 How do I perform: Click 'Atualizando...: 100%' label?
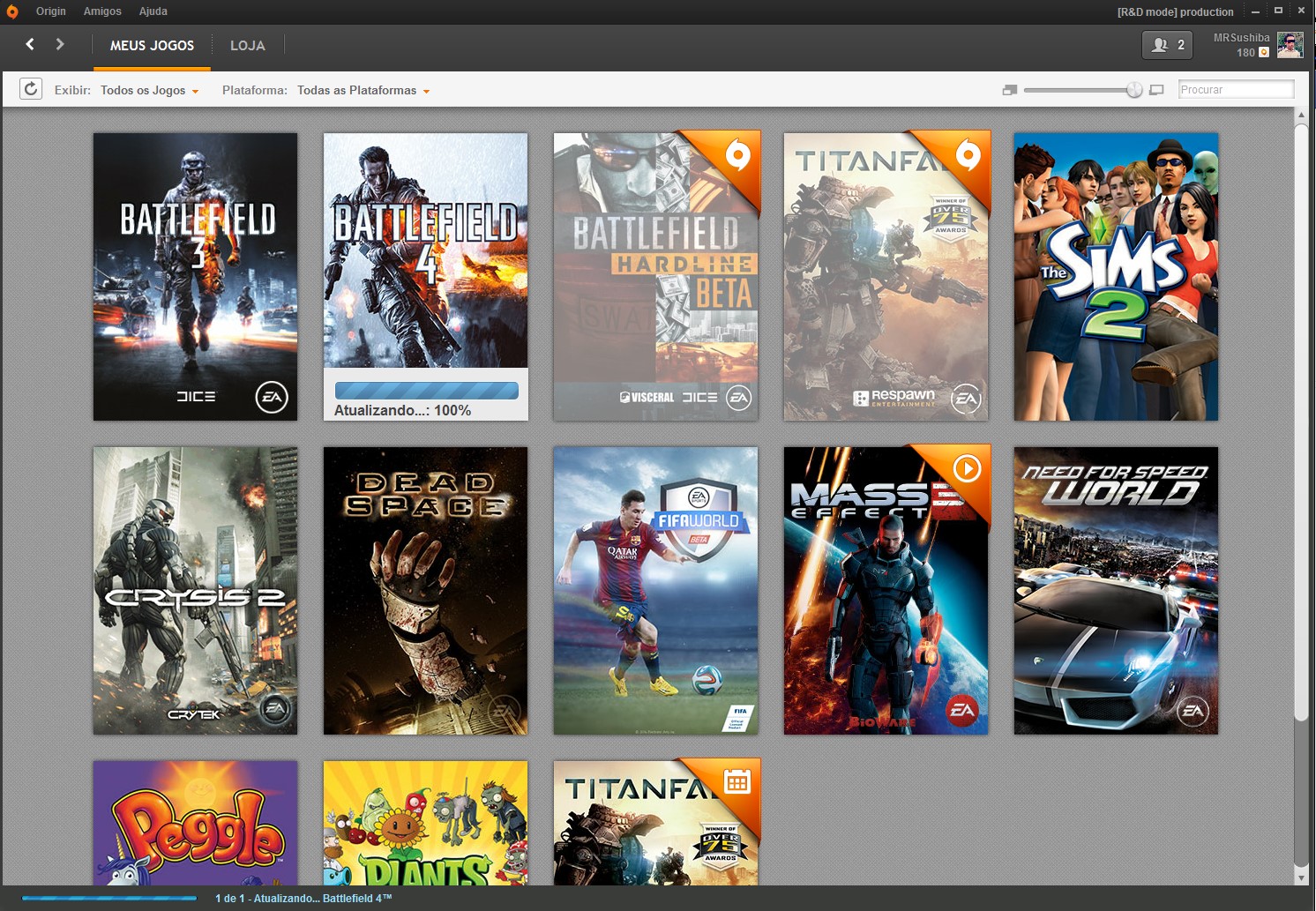click(402, 410)
